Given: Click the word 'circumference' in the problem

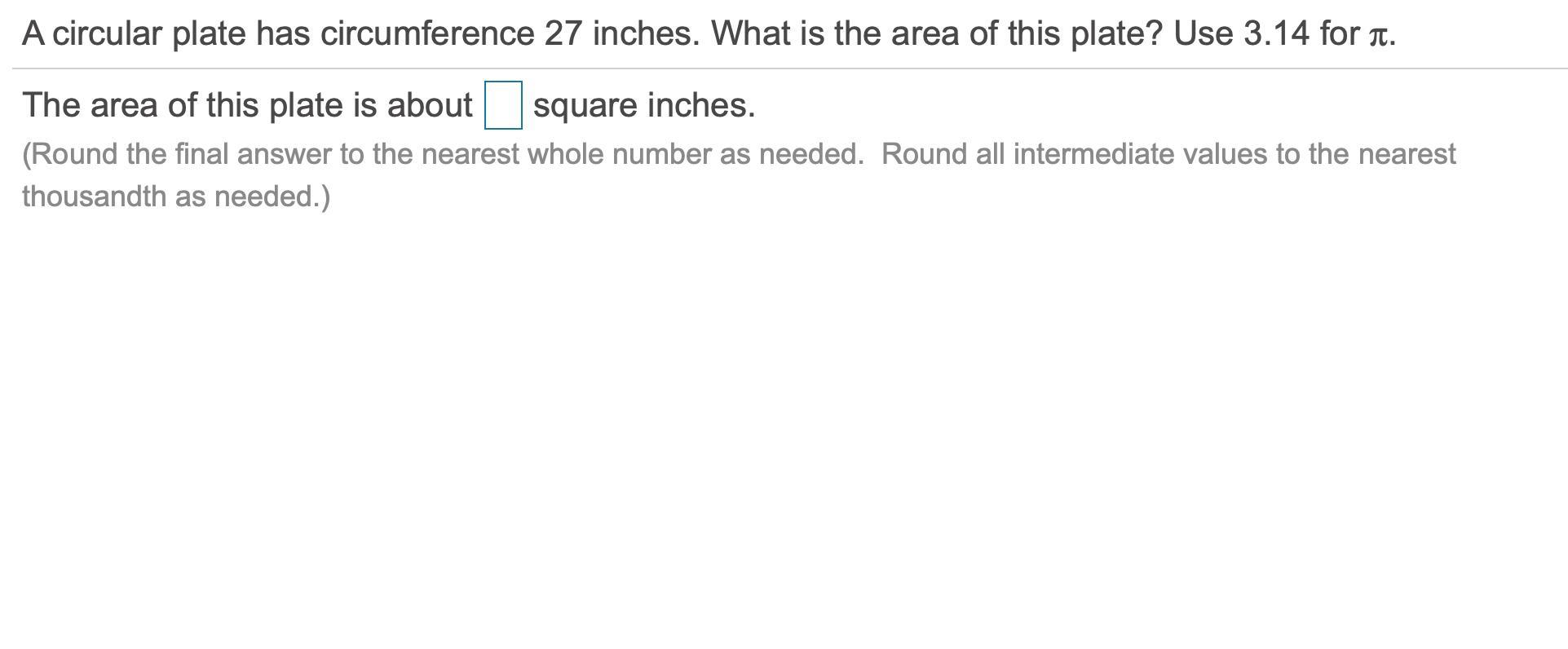Looking at the screenshot, I should (427, 33).
